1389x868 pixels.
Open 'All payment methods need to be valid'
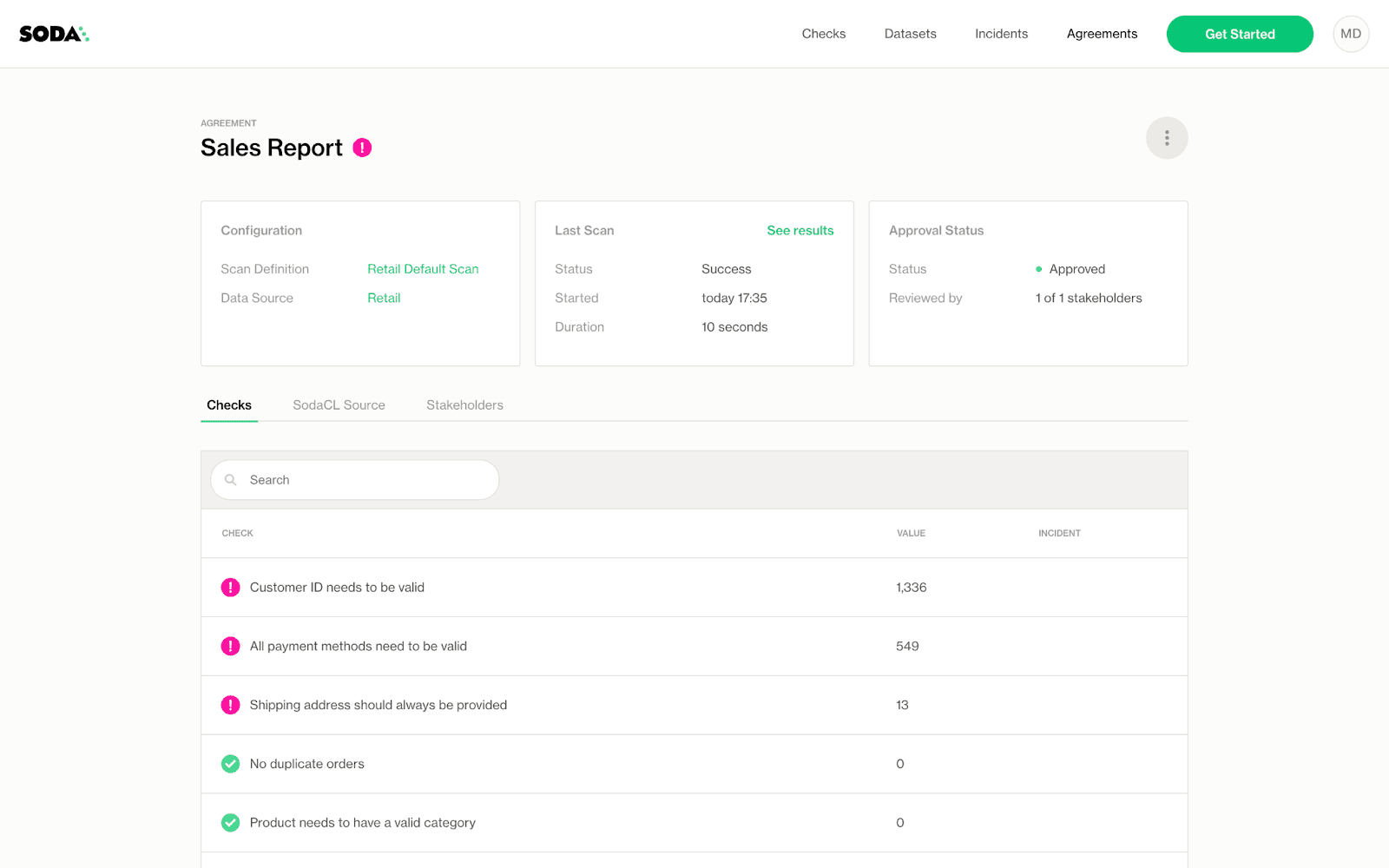[x=359, y=647]
